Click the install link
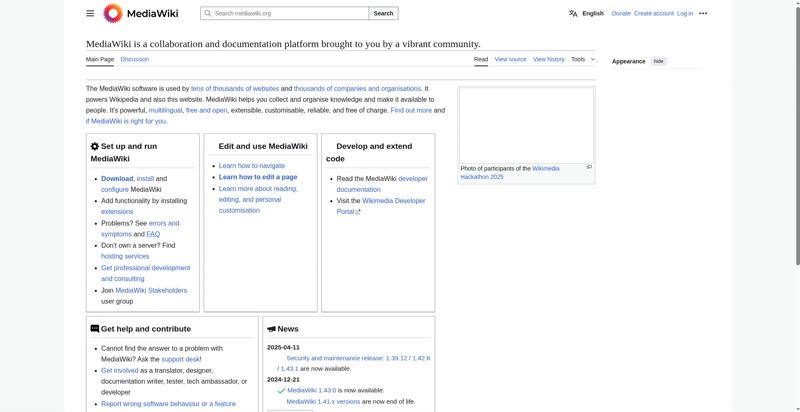The height and width of the screenshot is (412, 800). point(145,179)
